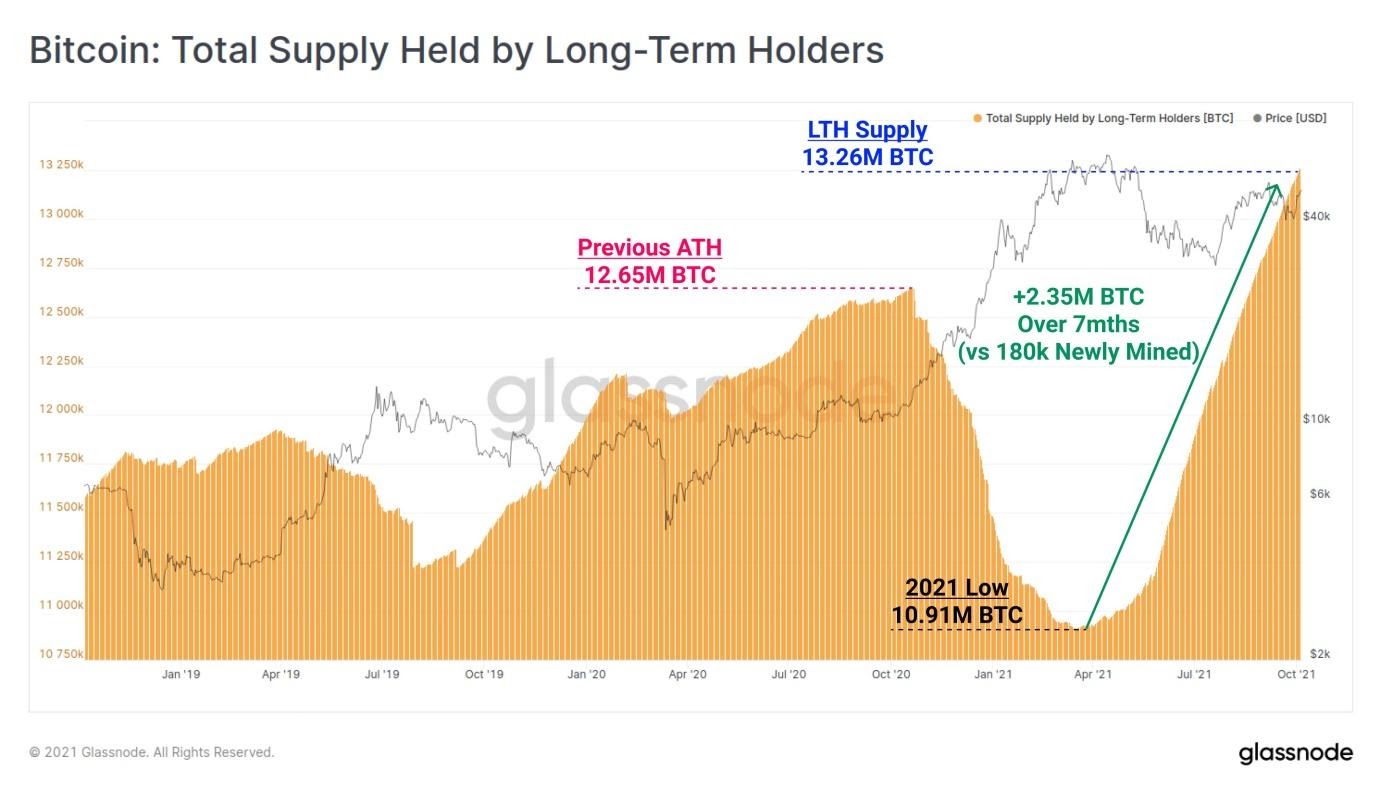
Task: Click the $40k right axis label
Action: [1316, 216]
